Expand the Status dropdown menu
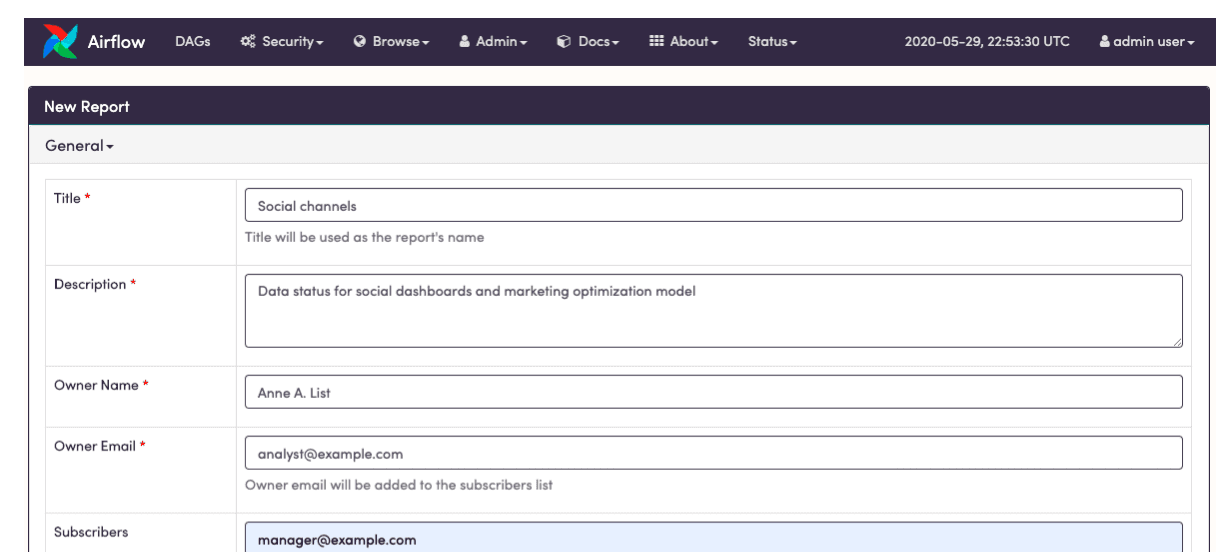Screen dimensions: 1222x552 tap(772, 41)
